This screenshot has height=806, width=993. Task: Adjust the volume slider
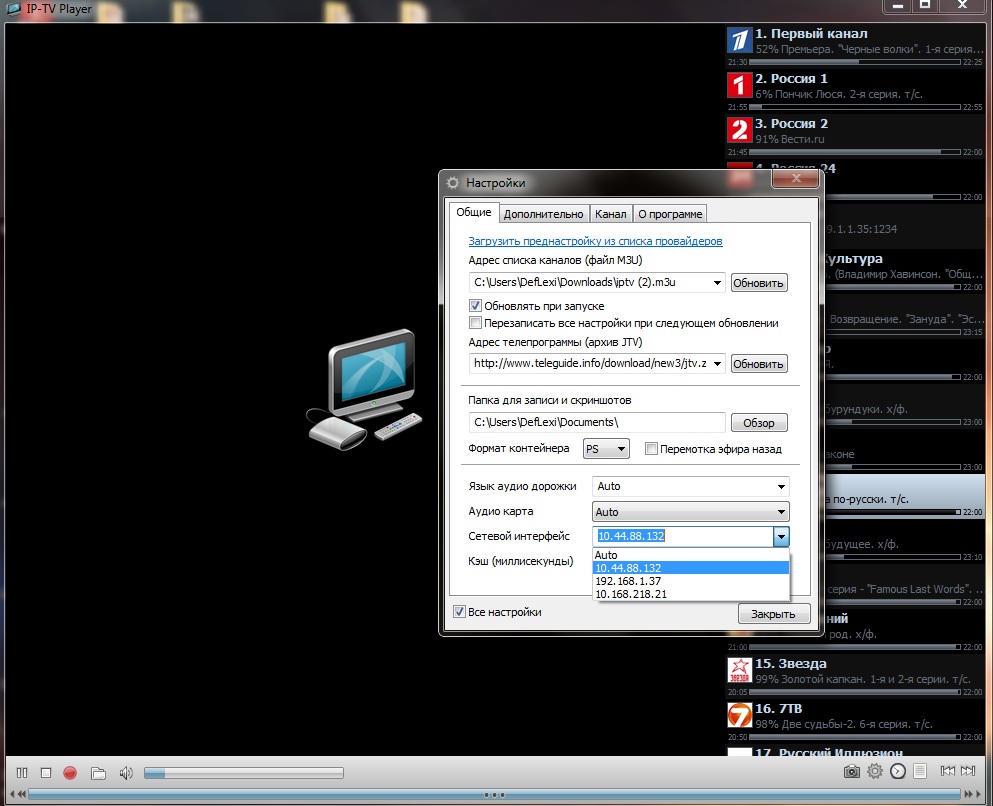[x=244, y=773]
